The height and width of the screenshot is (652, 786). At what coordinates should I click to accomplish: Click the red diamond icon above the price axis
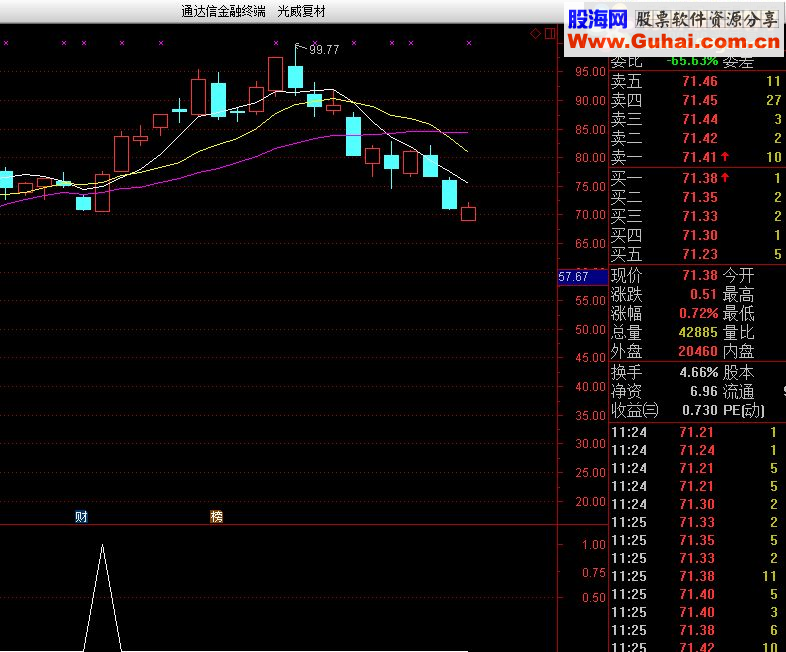[535, 34]
